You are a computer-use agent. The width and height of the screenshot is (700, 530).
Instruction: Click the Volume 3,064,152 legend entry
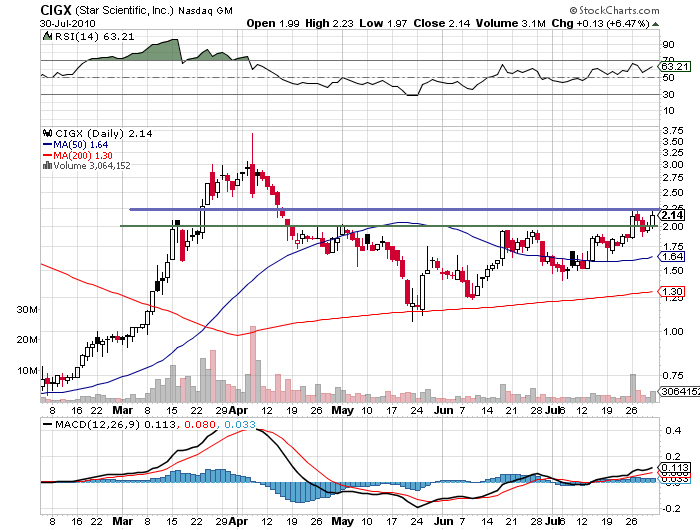click(x=92, y=166)
